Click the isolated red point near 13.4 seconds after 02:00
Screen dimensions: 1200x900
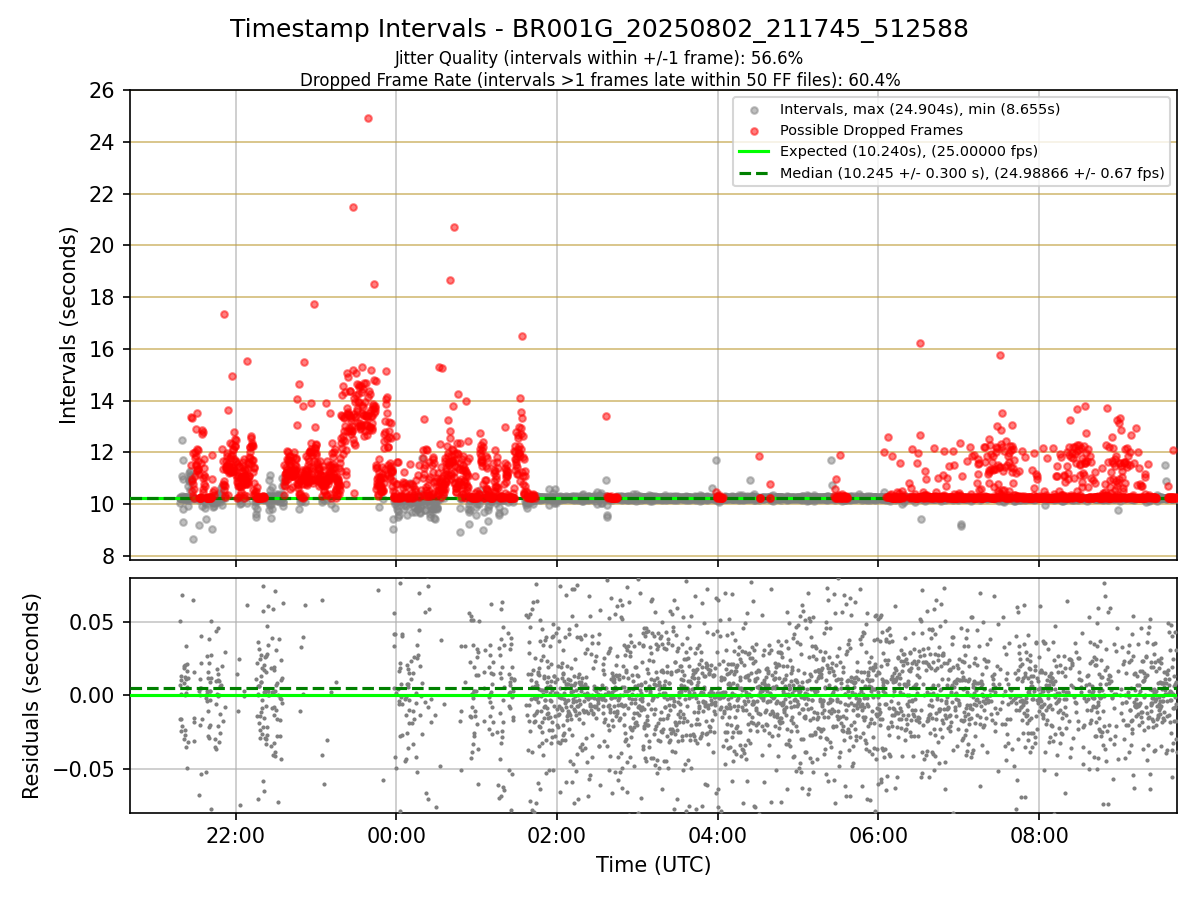point(605,416)
